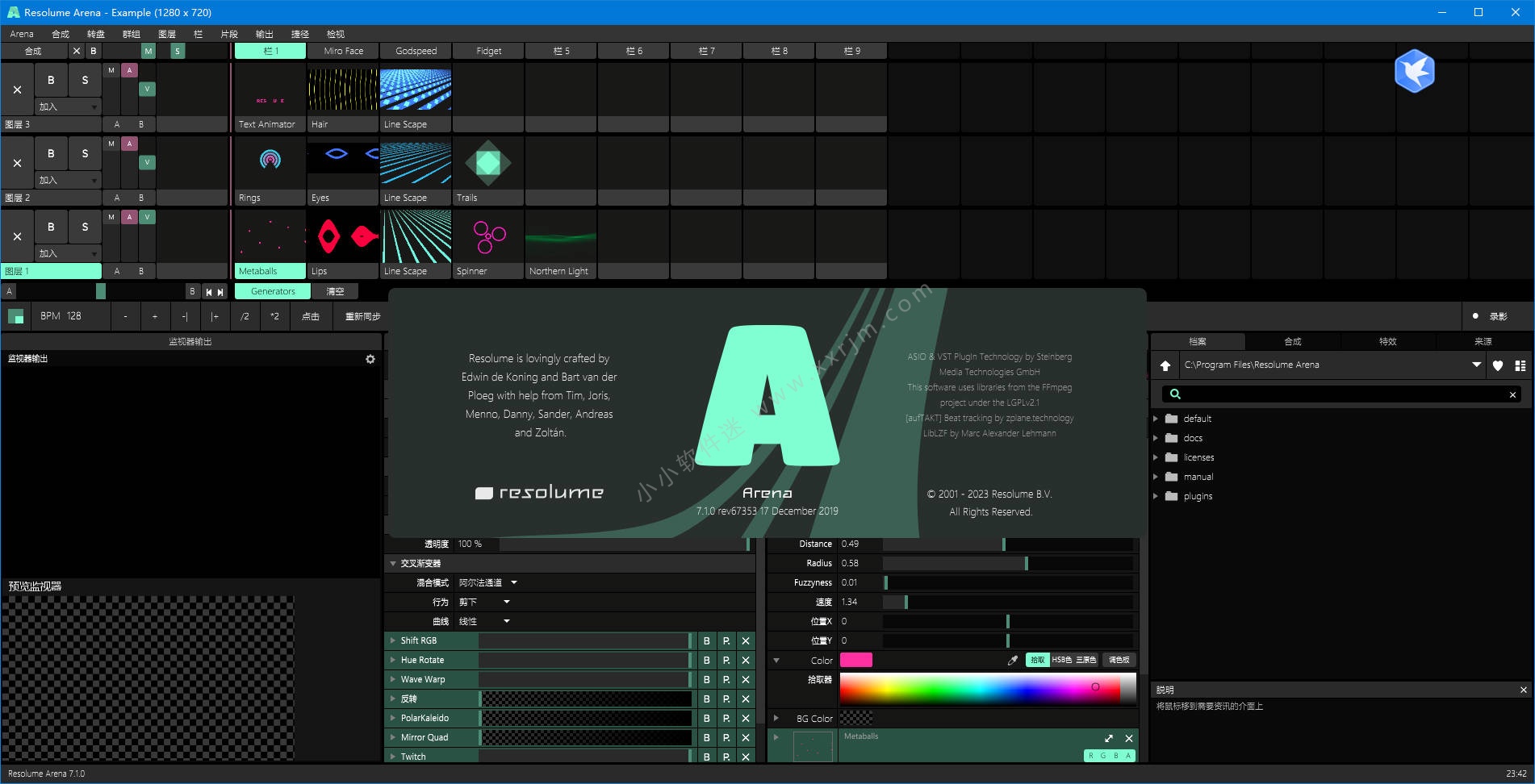Open monitor output settings gear
1535x784 pixels.
(370, 359)
